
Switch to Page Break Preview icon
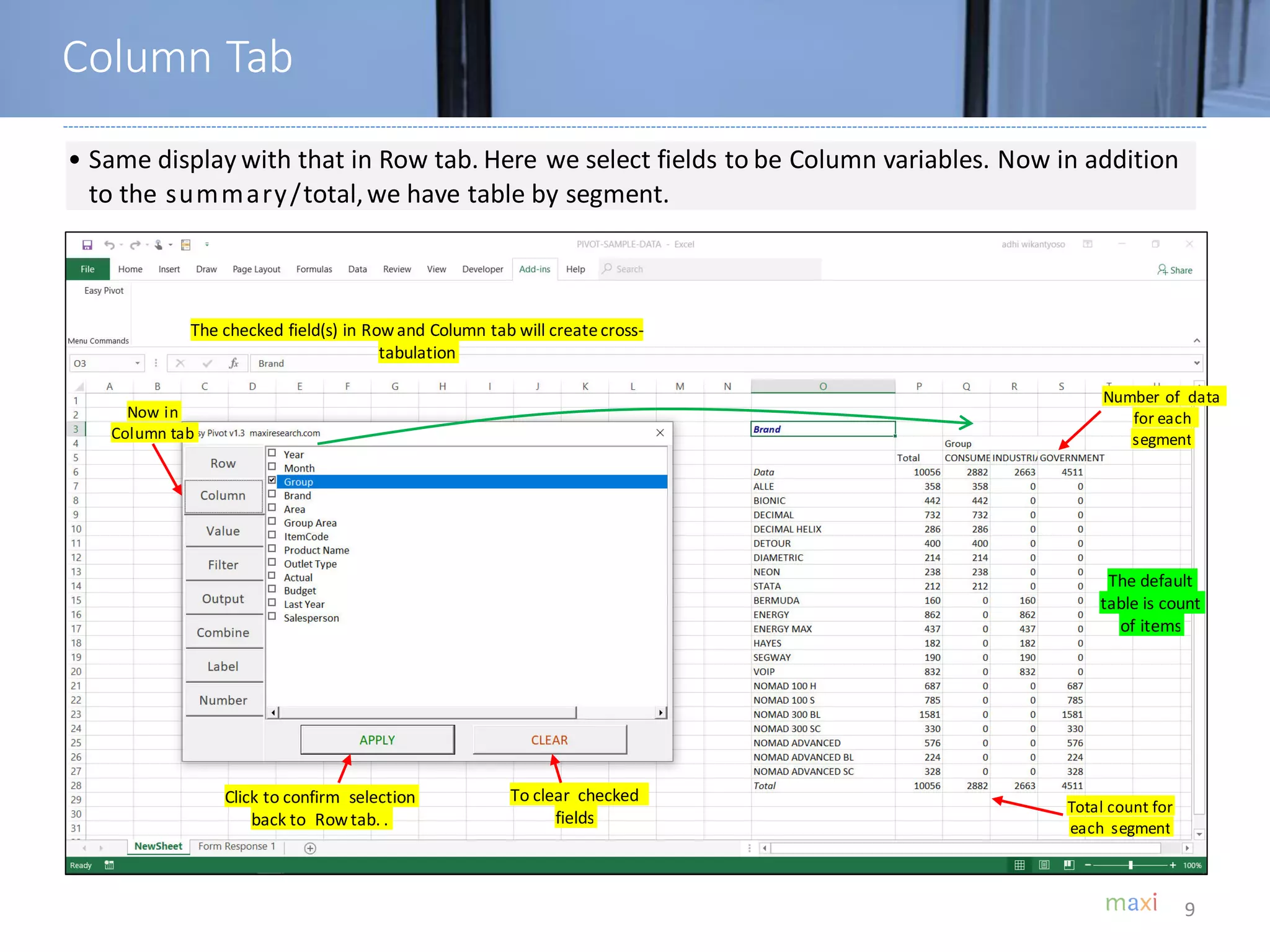[x=1069, y=865]
